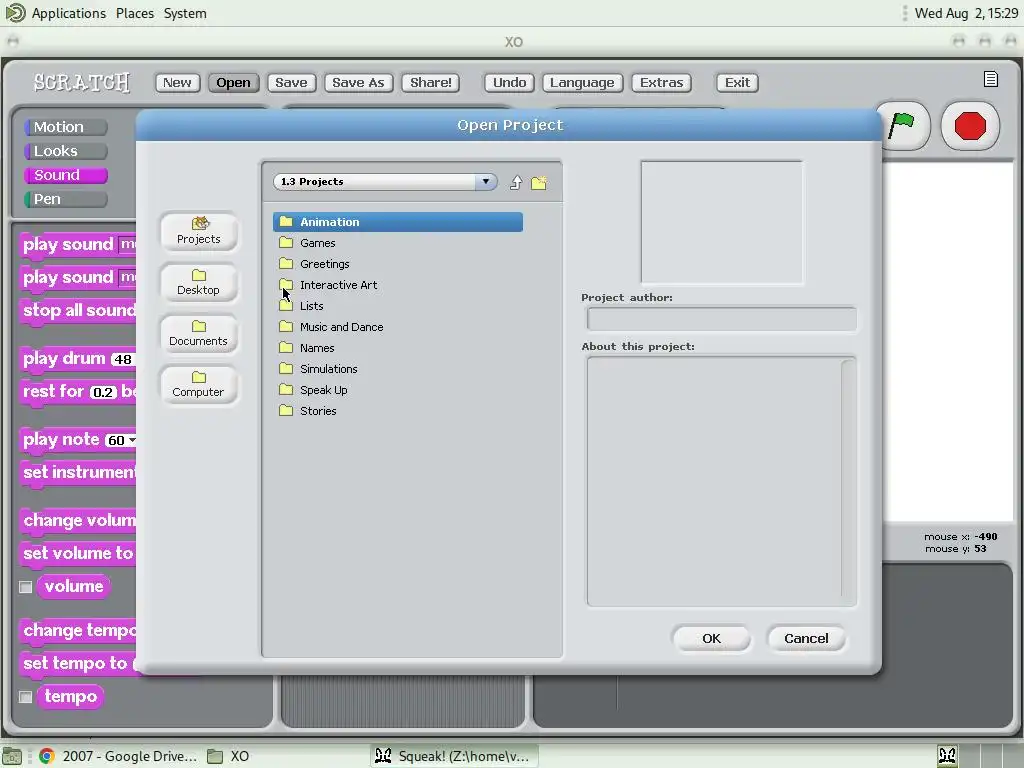Screen dimensions: 1024x768
Task: Click the About this project text area
Action: (722, 481)
